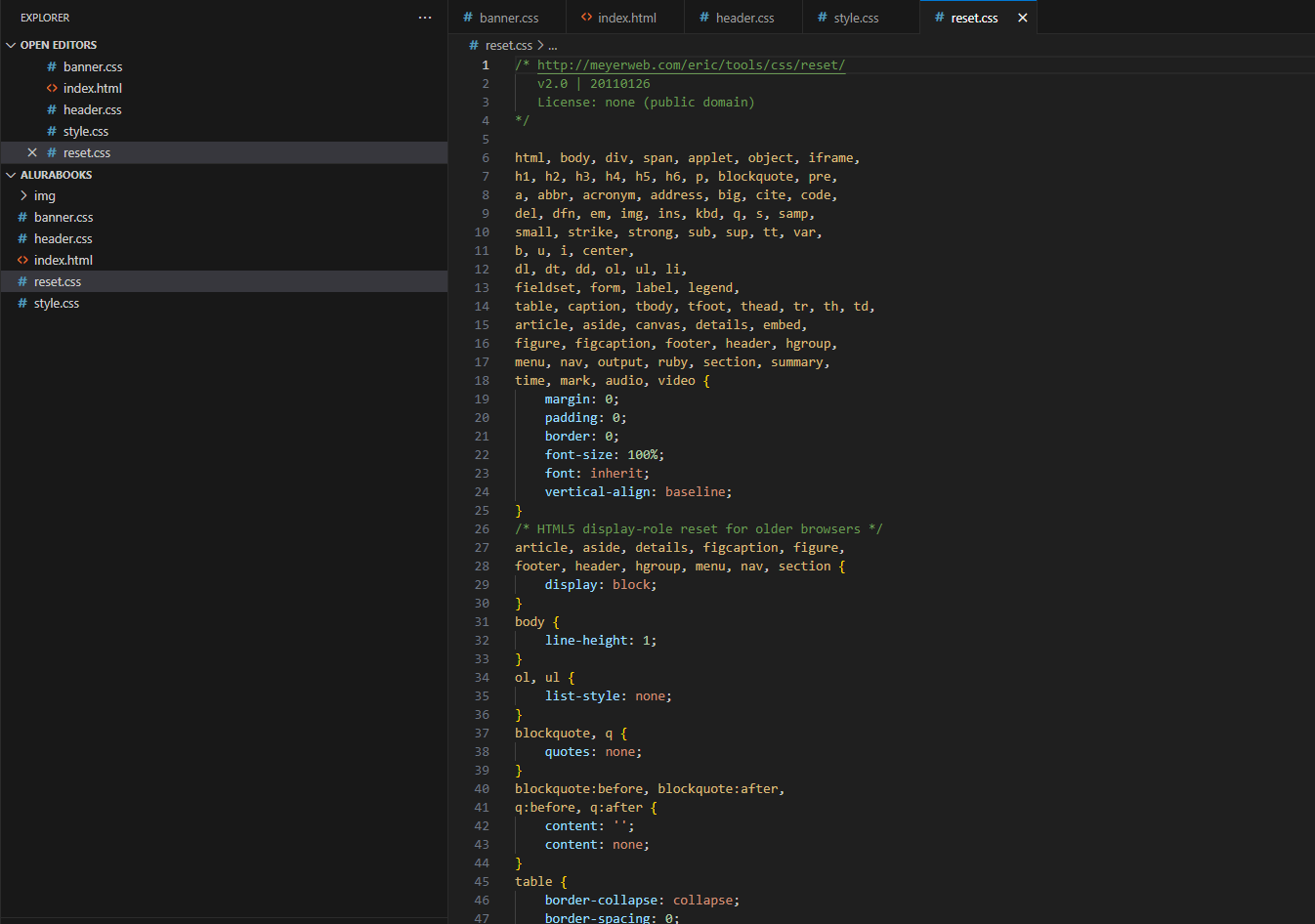Click CSS icon beside header.css in Open Editors

click(52, 109)
